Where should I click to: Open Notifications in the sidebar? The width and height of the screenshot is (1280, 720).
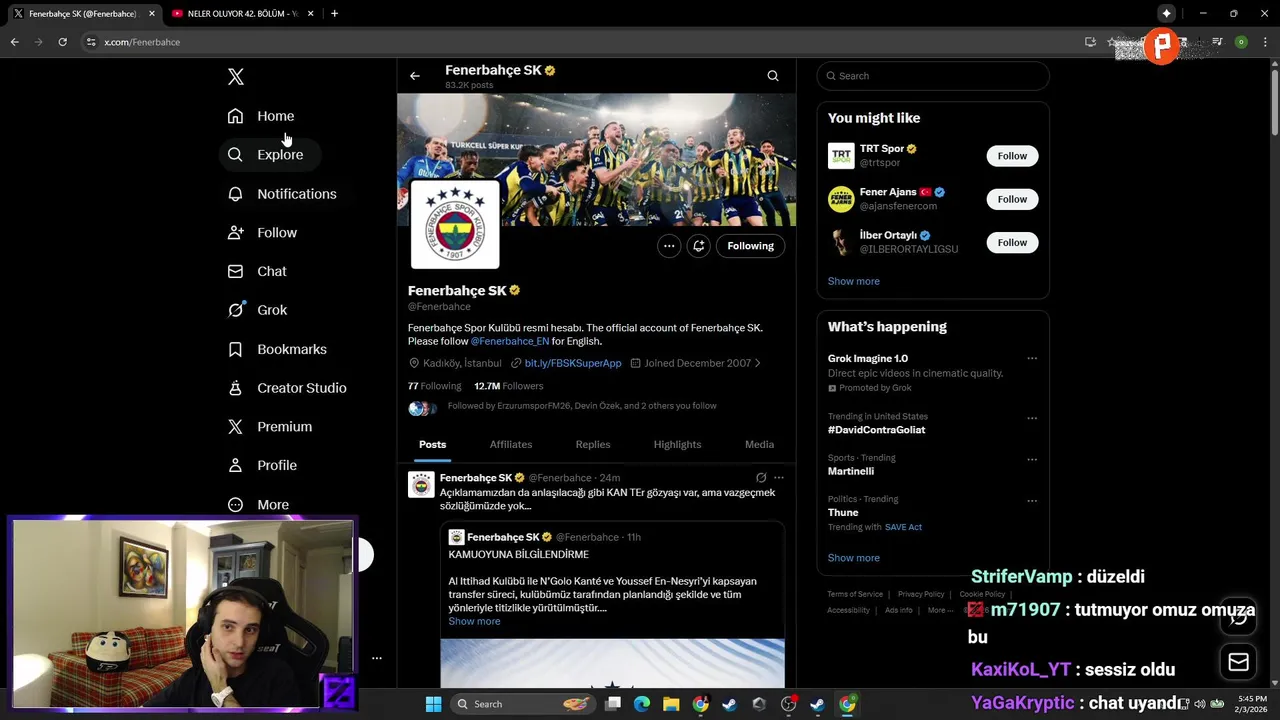click(282, 194)
